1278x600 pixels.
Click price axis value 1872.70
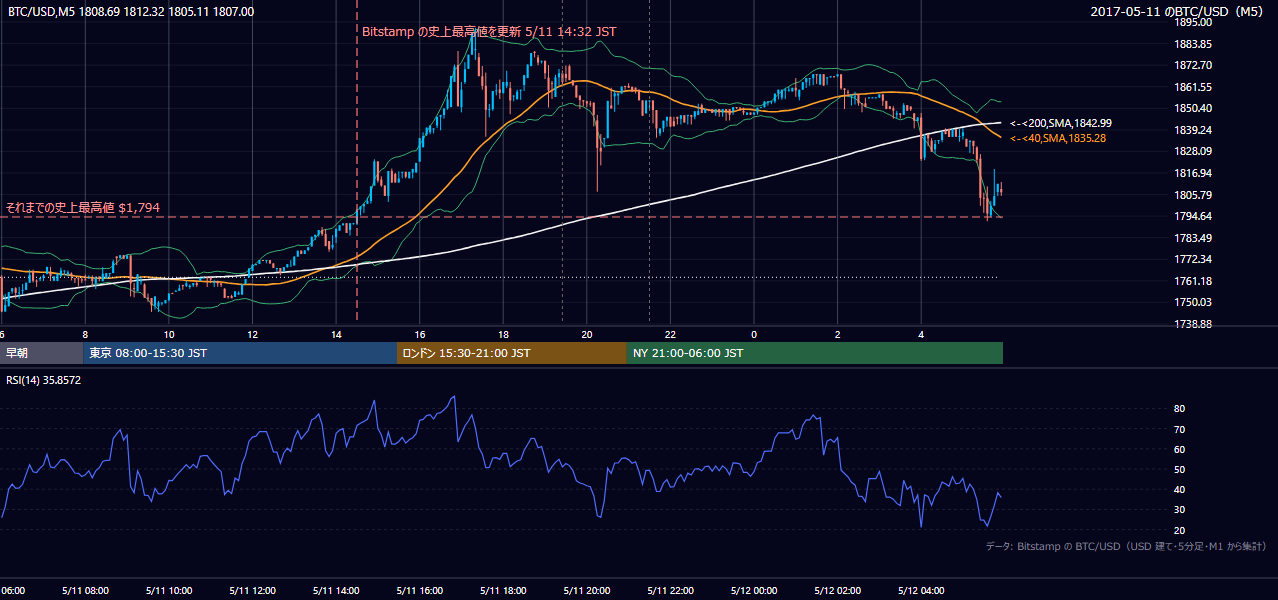click(x=1194, y=65)
